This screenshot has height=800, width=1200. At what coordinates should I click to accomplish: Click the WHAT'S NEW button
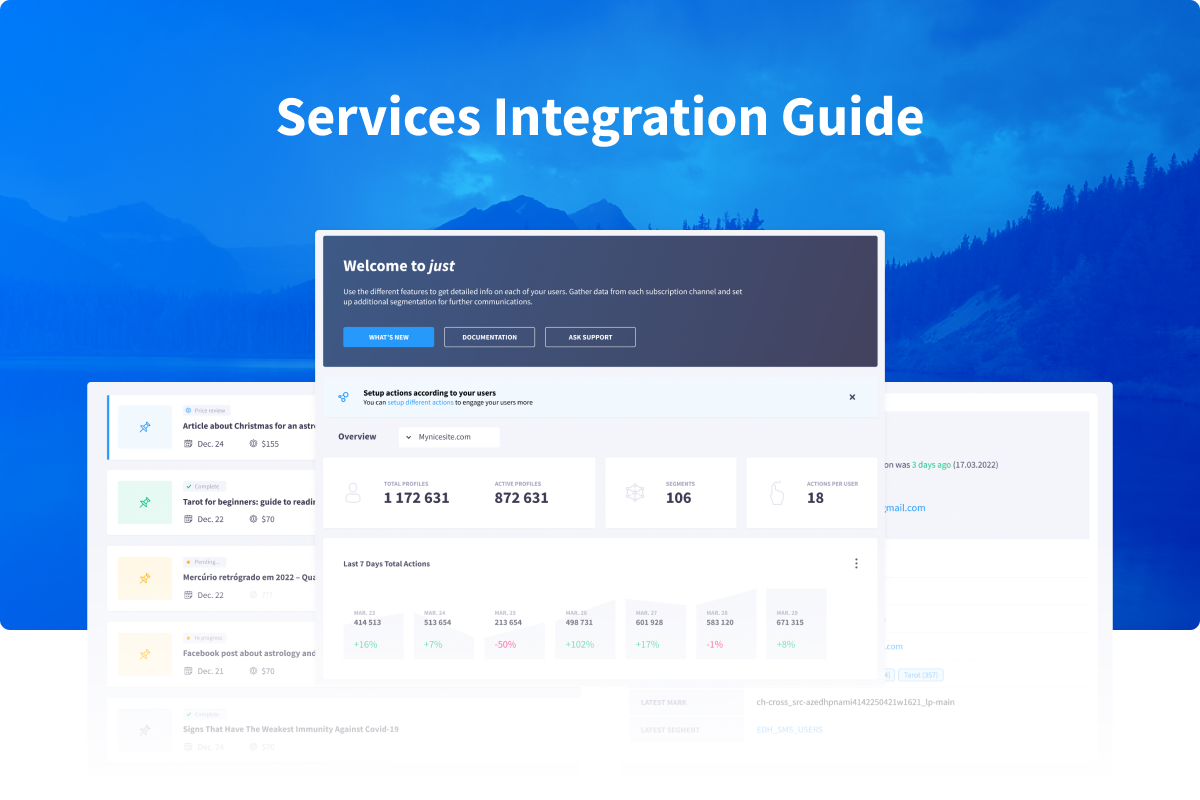[x=388, y=337]
